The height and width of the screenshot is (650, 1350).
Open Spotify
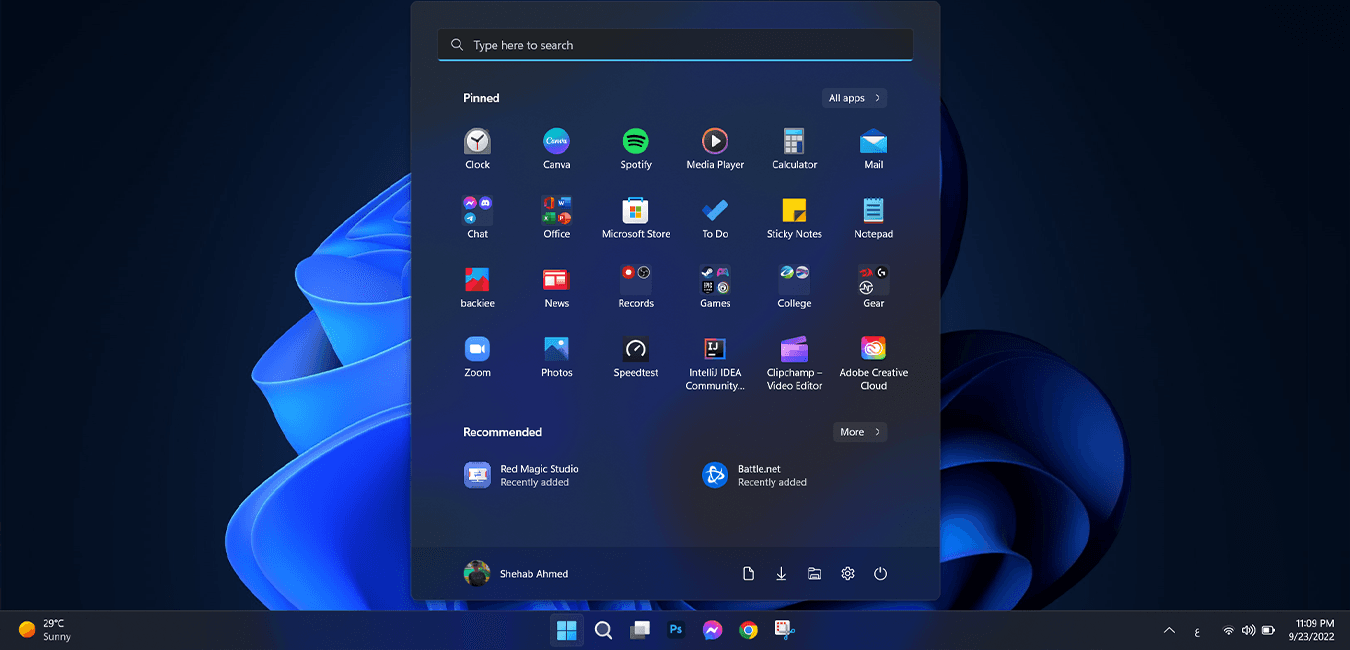pyautogui.click(x=636, y=149)
